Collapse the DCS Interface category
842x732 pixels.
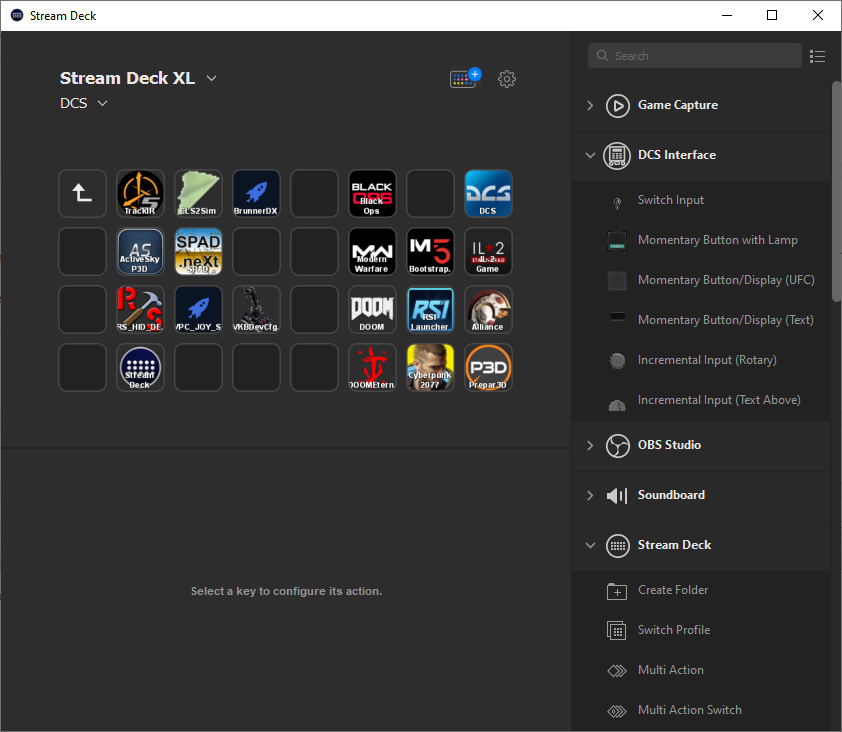[x=590, y=155]
